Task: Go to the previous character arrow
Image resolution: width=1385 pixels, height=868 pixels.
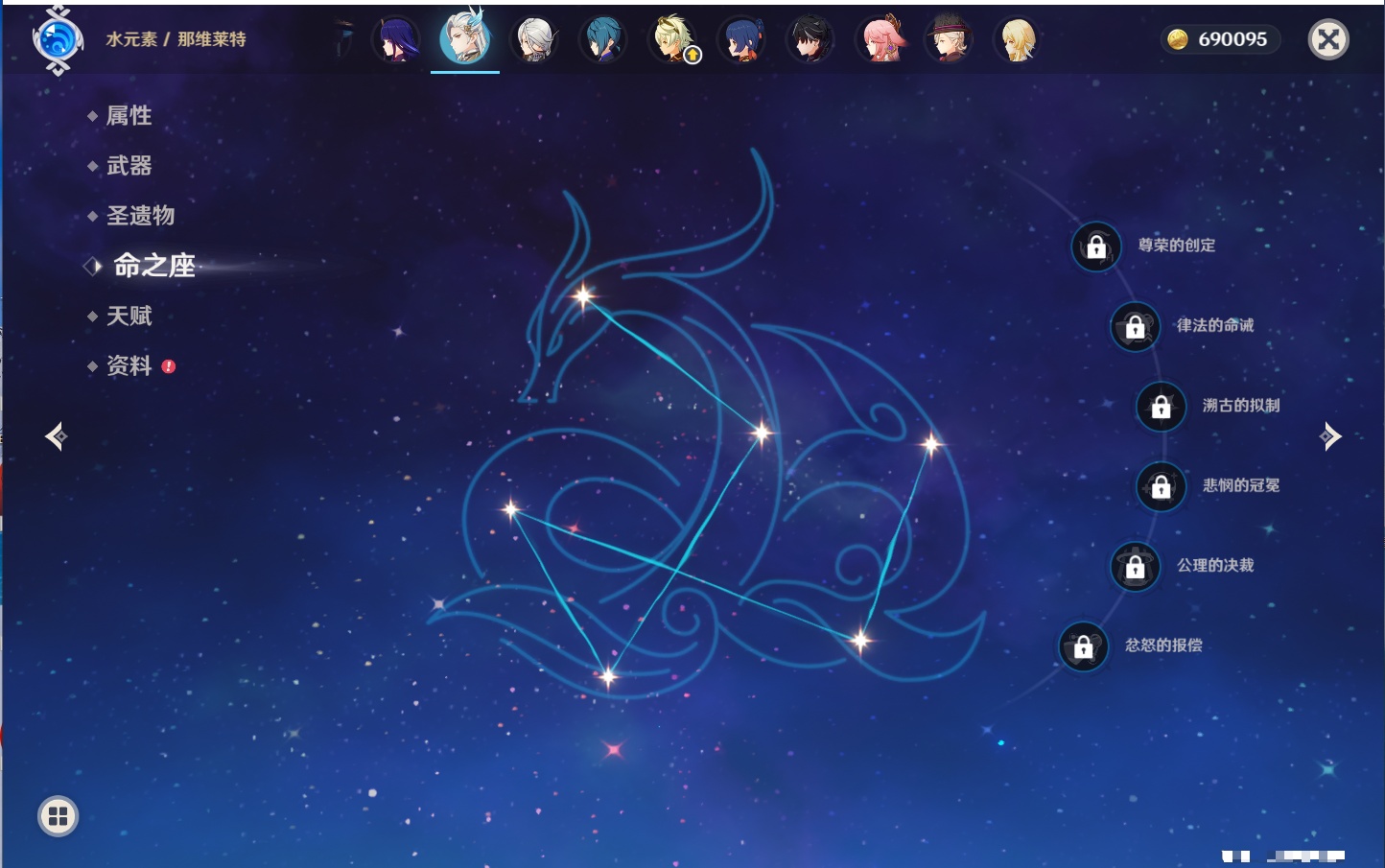Action: click(x=56, y=436)
